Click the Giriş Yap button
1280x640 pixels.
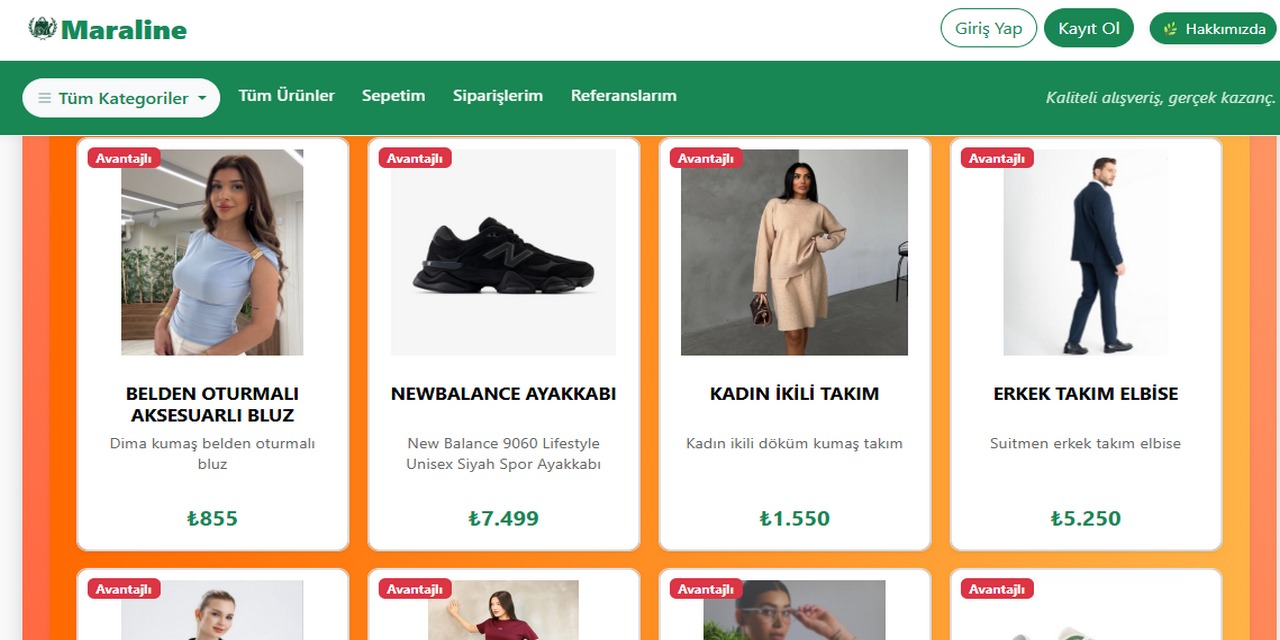pos(988,27)
